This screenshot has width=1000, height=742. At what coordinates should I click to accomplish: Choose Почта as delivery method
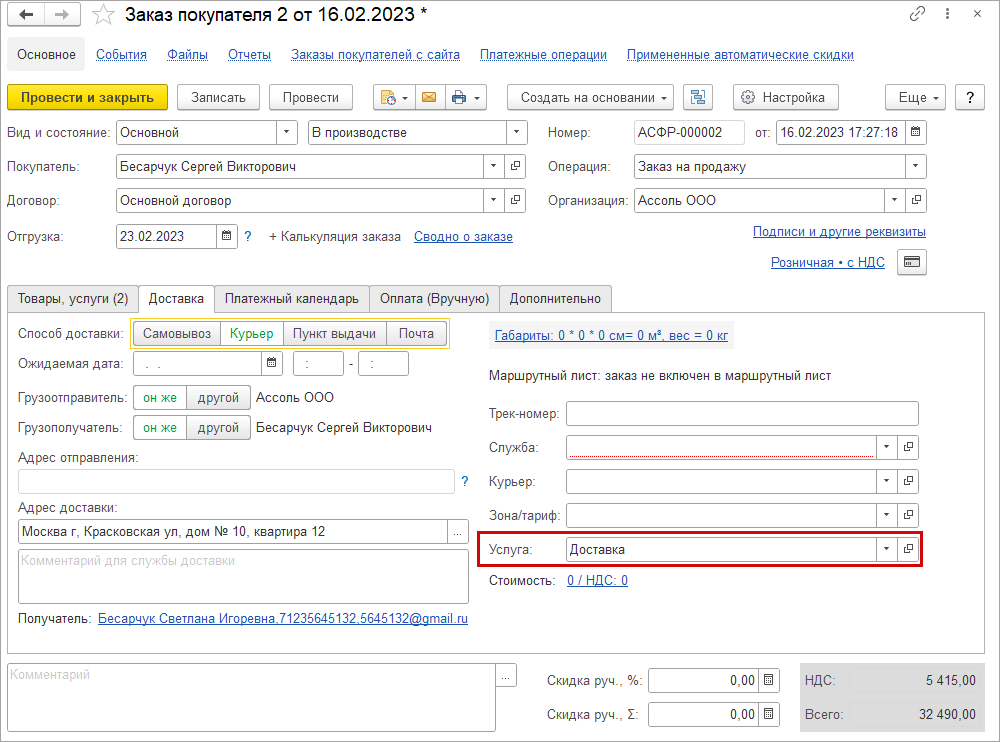pyautogui.click(x=416, y=334)
